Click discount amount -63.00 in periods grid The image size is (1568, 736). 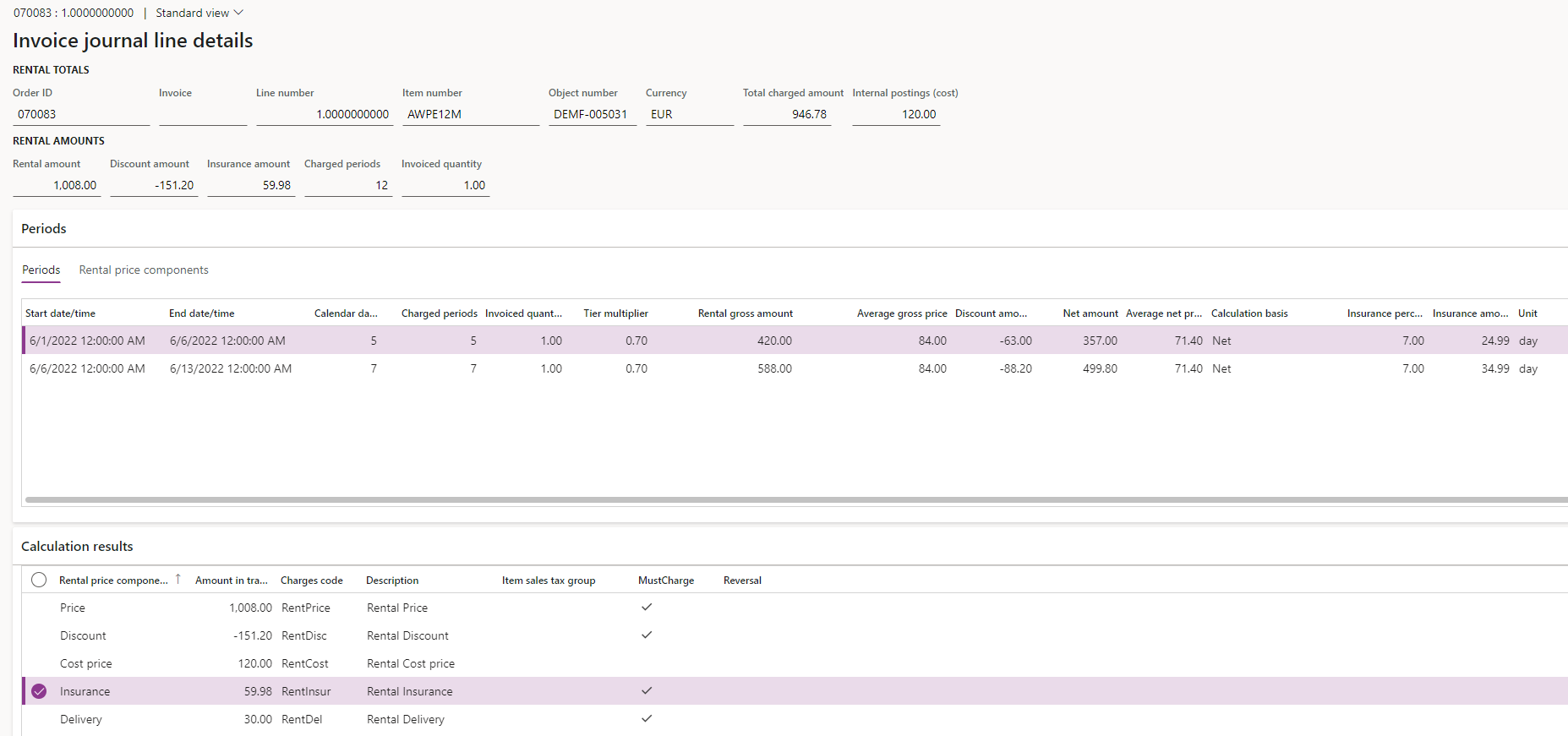point(1015,341)
